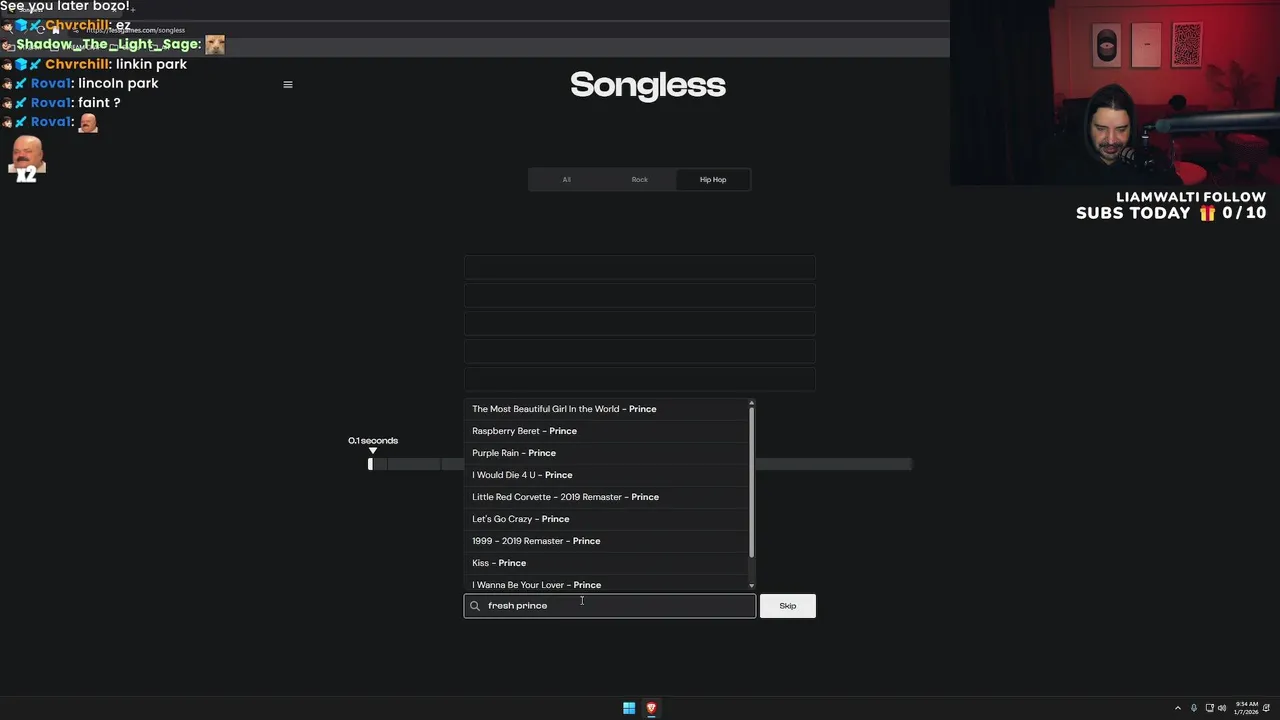Switch to the Rock genre tab
The width and height of the screenshot is (1280, 720).
[x=639, y=180]
